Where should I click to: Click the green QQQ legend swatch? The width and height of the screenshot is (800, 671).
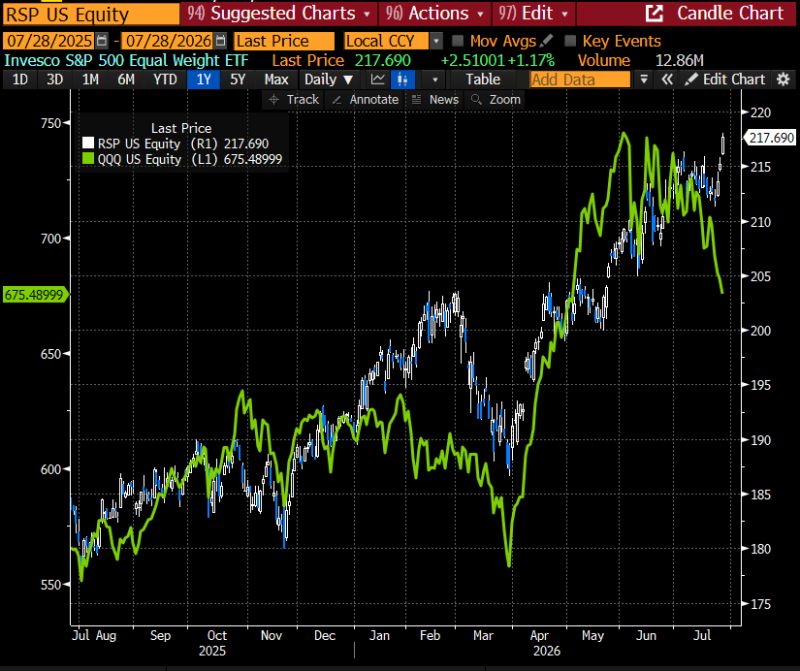pos(88,159)
